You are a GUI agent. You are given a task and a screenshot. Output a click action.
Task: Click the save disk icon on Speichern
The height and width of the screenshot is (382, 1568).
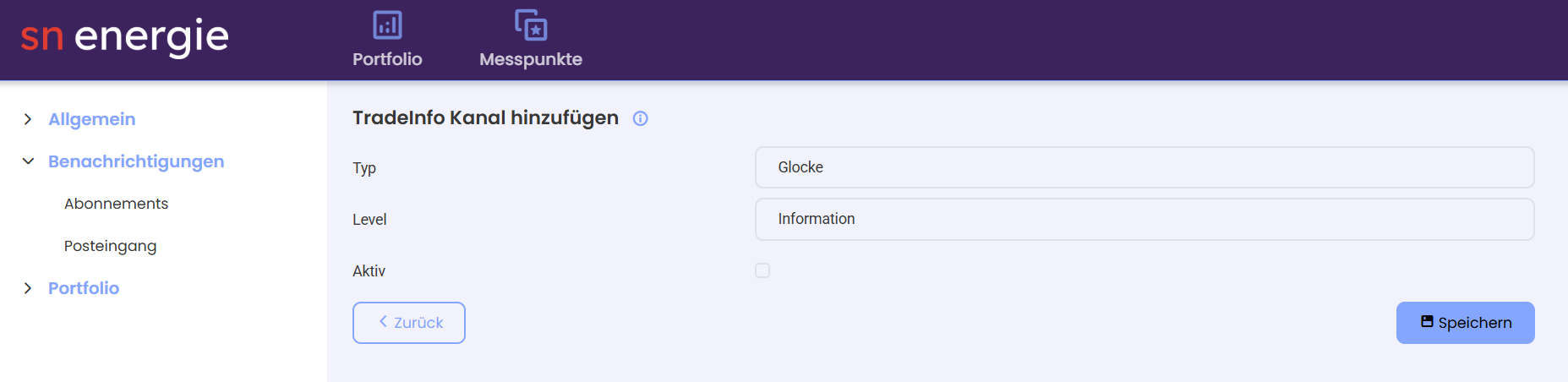(1427, 322)
